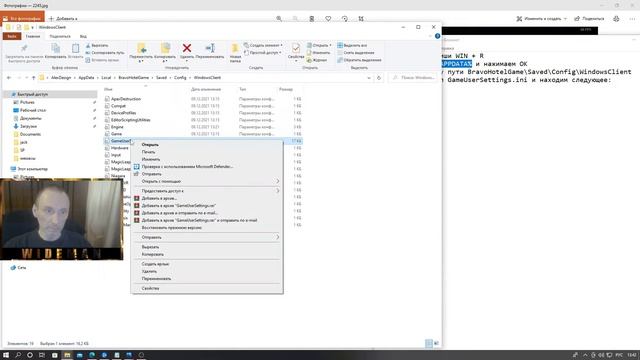Open the Windows Start button

(6, 355)
